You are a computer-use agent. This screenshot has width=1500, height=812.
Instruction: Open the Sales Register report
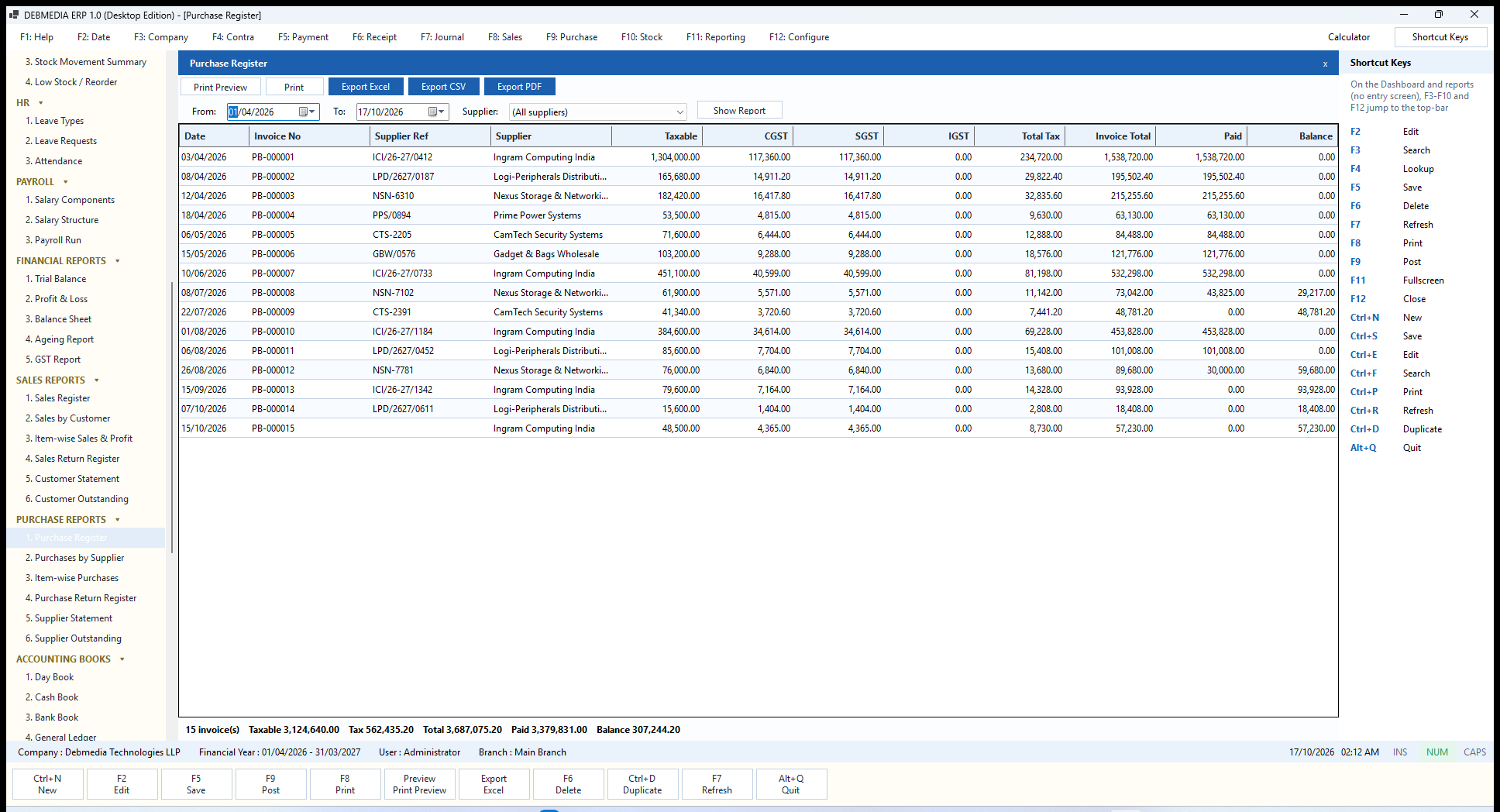click(x=57, y=398)
